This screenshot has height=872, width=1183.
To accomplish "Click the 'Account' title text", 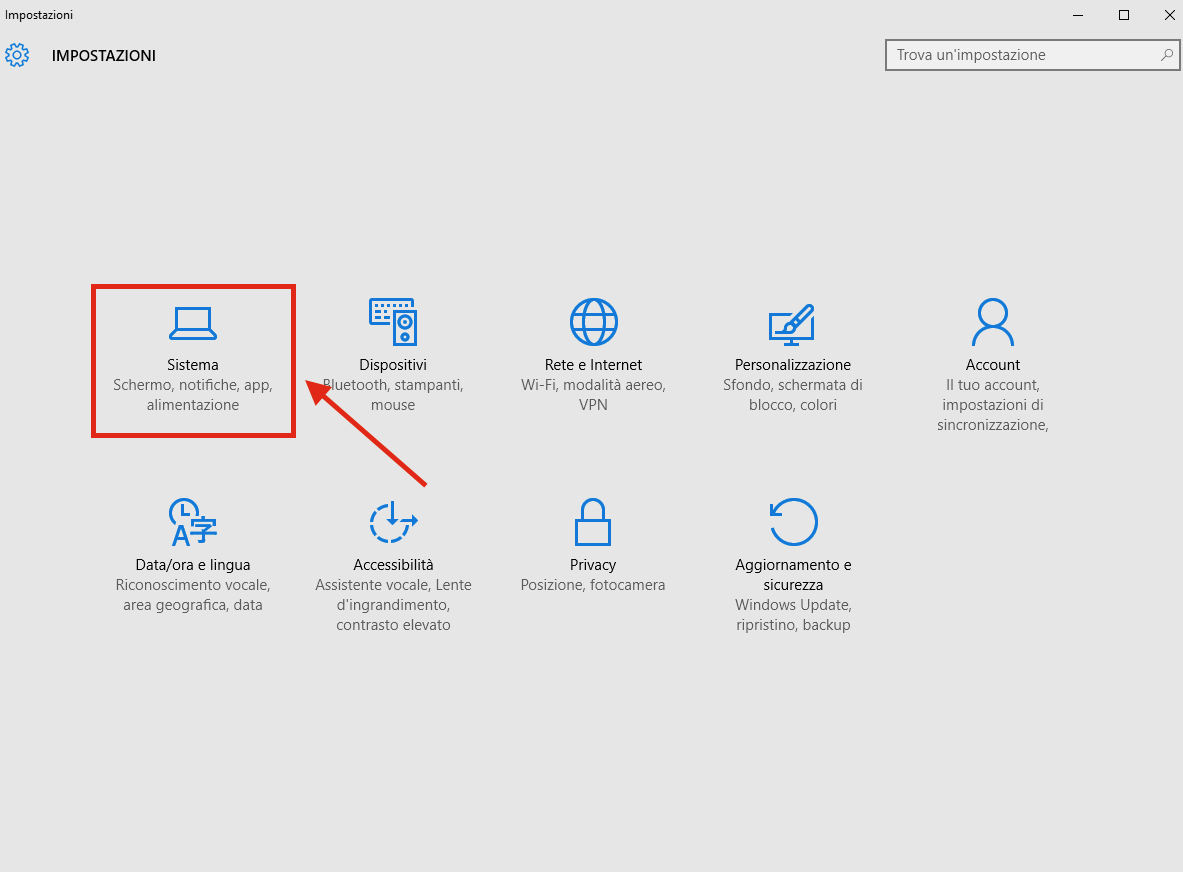I will pyautogui.click(x=993, y=364).
